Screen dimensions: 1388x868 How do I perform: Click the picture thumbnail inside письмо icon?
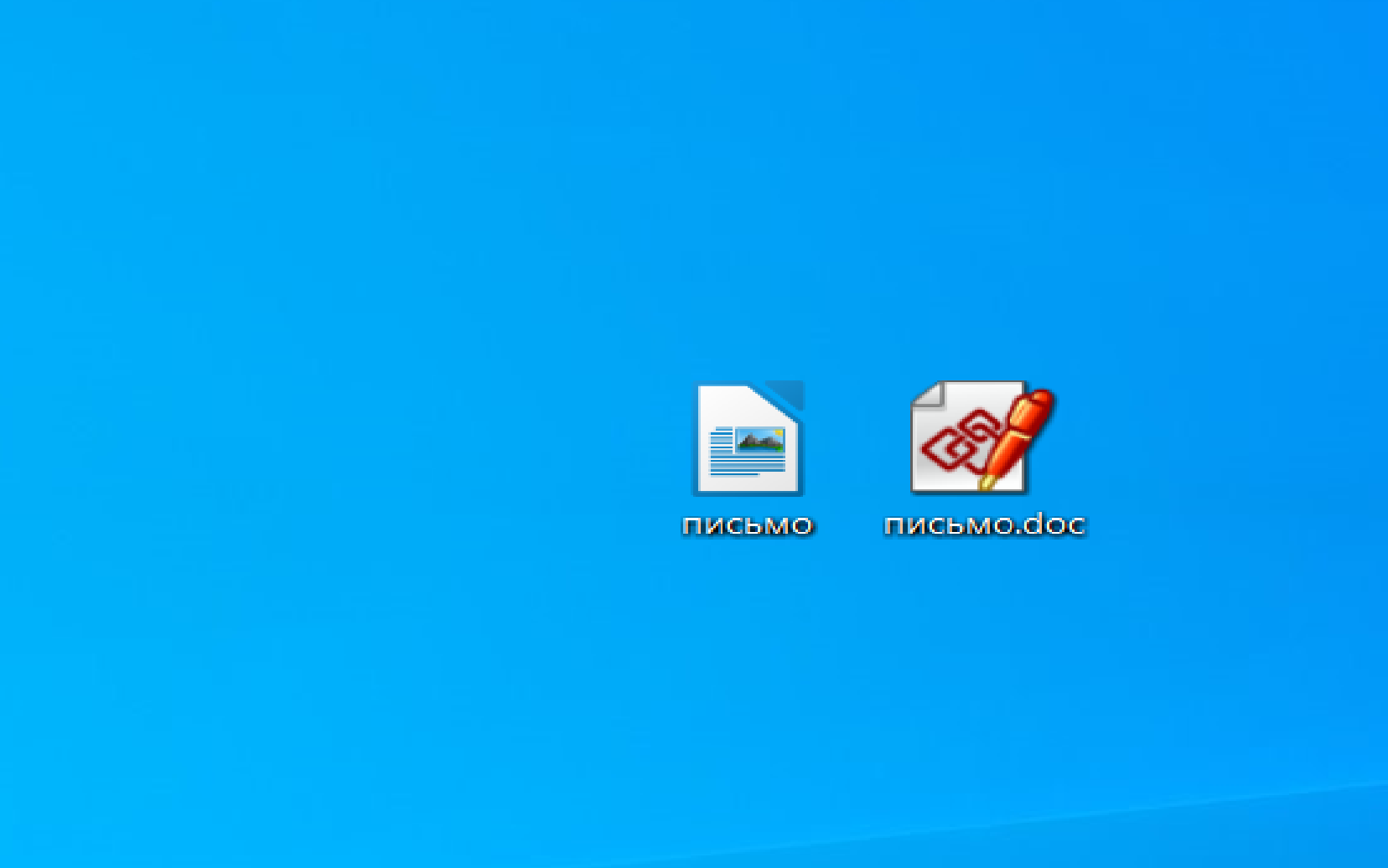(760, 440)
